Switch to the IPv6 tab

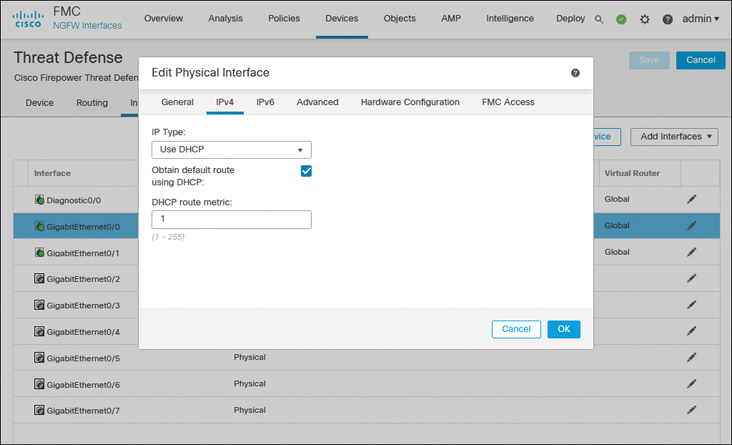265,102
